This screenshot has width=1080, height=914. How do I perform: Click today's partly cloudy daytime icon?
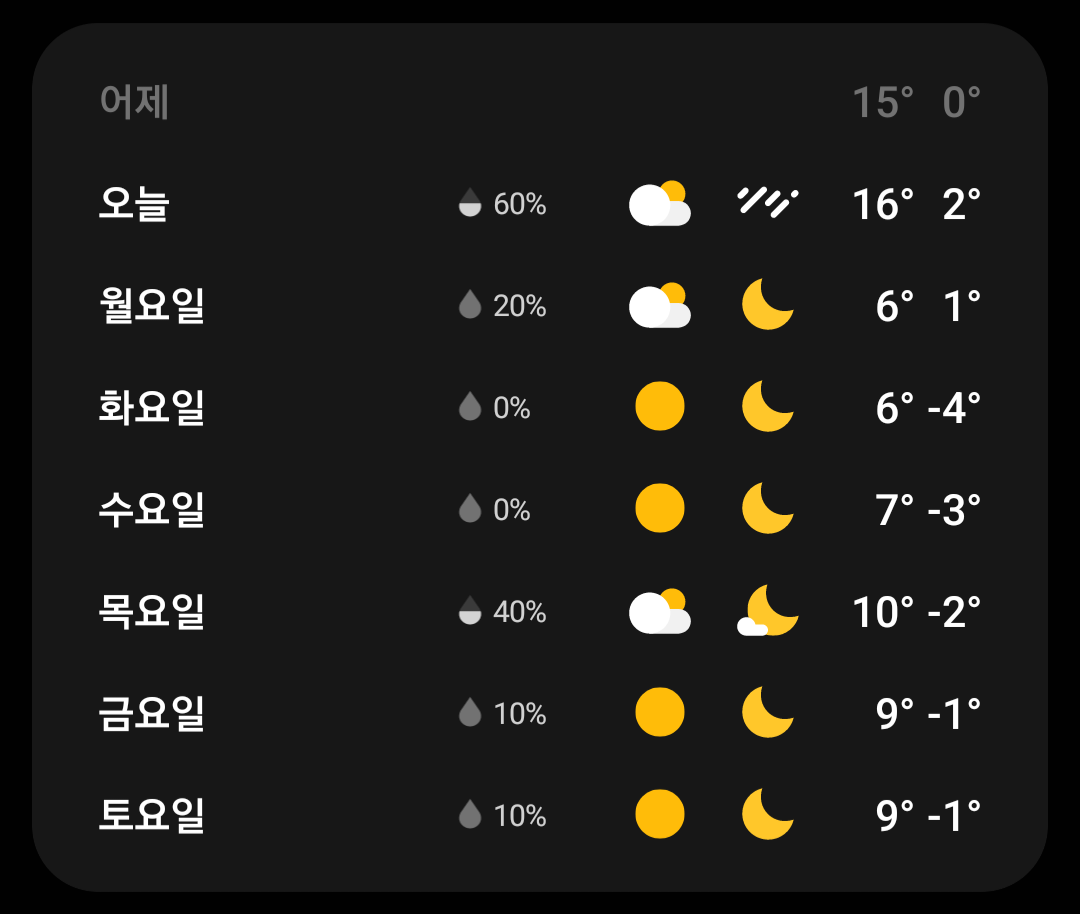point(660,204)
